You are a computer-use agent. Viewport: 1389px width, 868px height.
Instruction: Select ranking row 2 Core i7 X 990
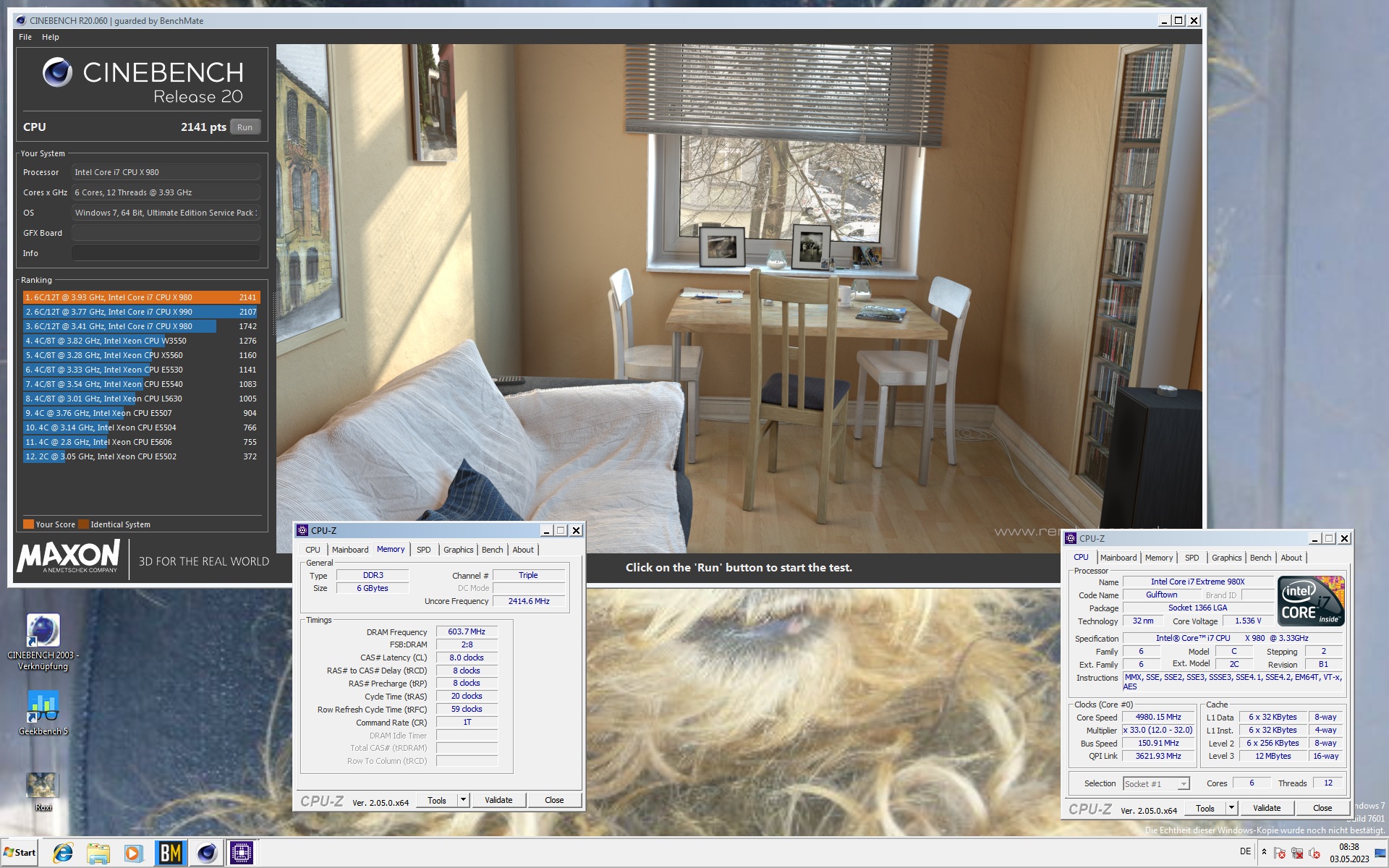click(141, 312)
